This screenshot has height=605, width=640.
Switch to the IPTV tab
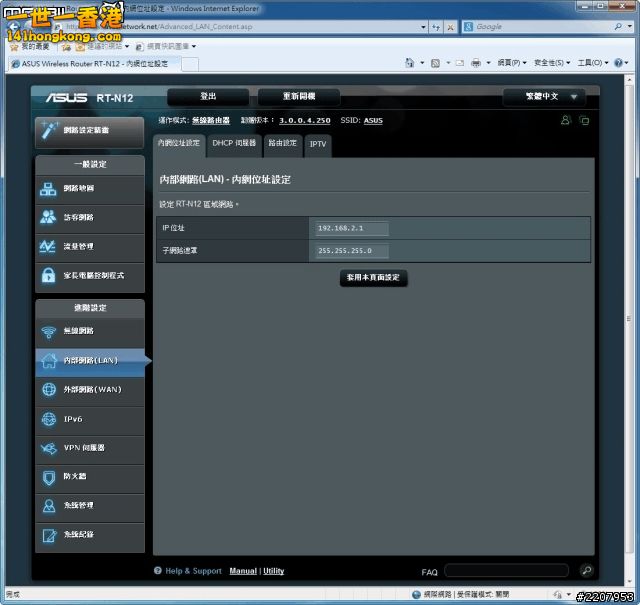(x=317, y=144)
